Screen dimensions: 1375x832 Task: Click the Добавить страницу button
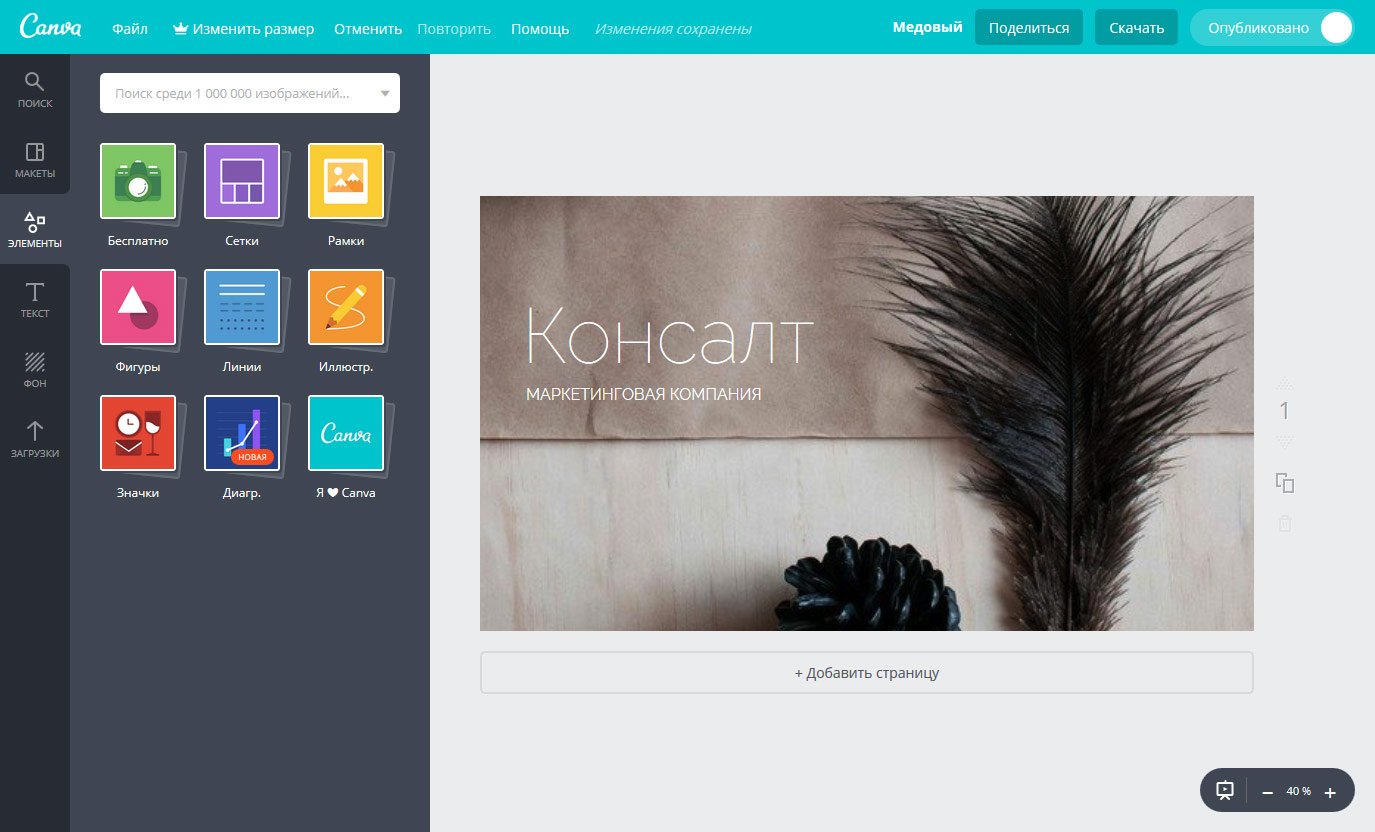[866, 673]
